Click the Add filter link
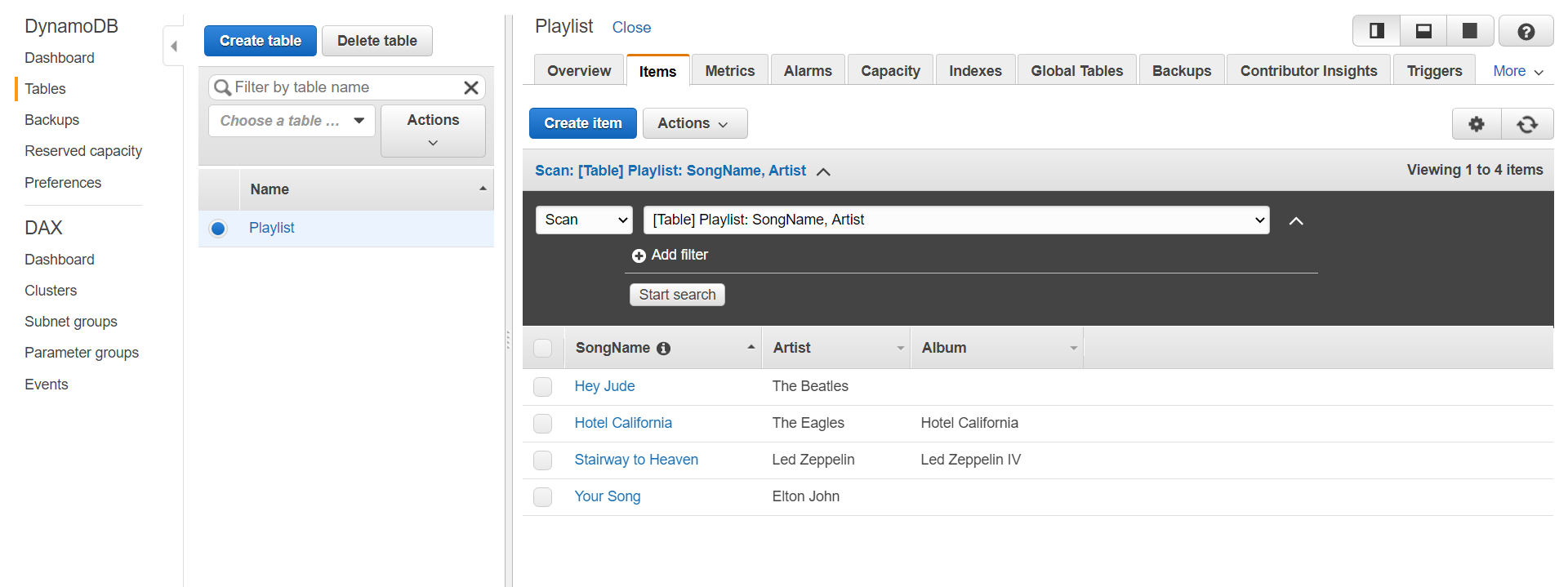This screenshot has height=587, width=1568. [x=679, y=255]
